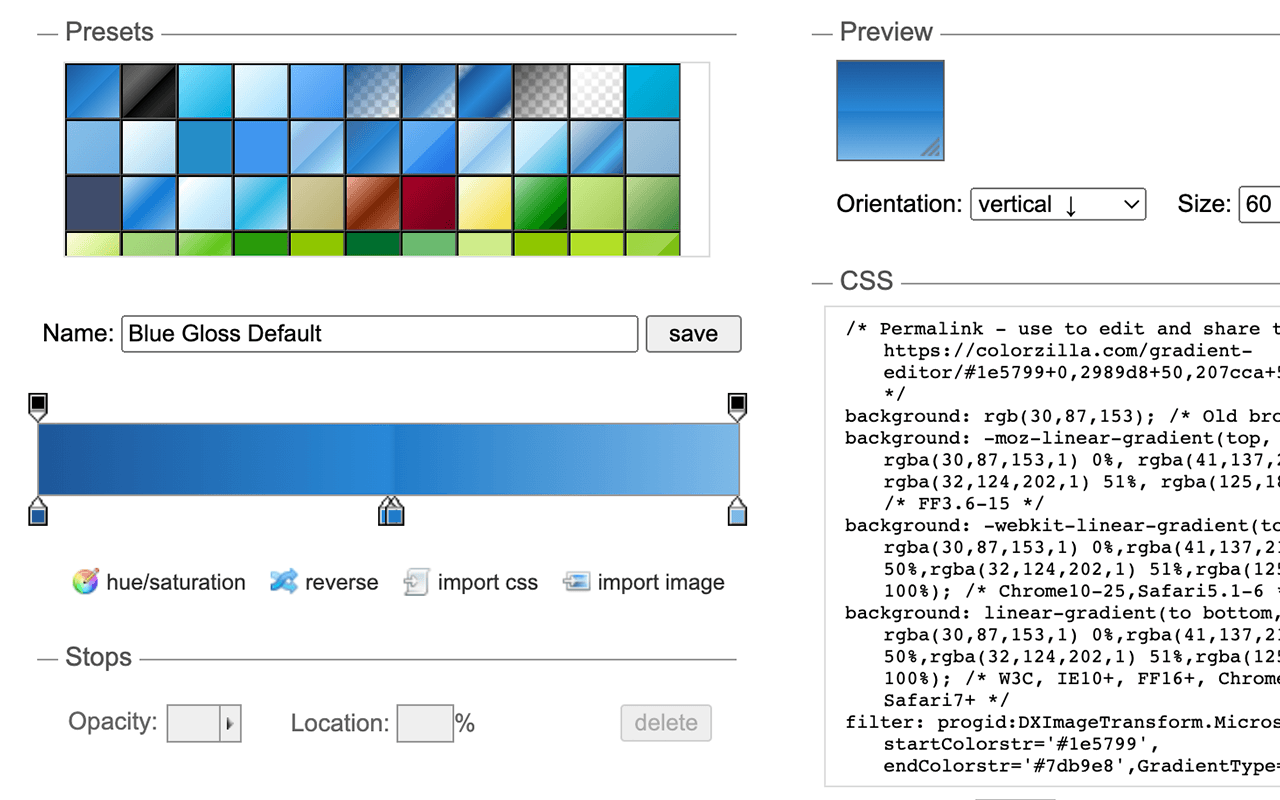Expand the Opacity value arrow
Viewport: 1280px width, 800px height.
(230, 723)
